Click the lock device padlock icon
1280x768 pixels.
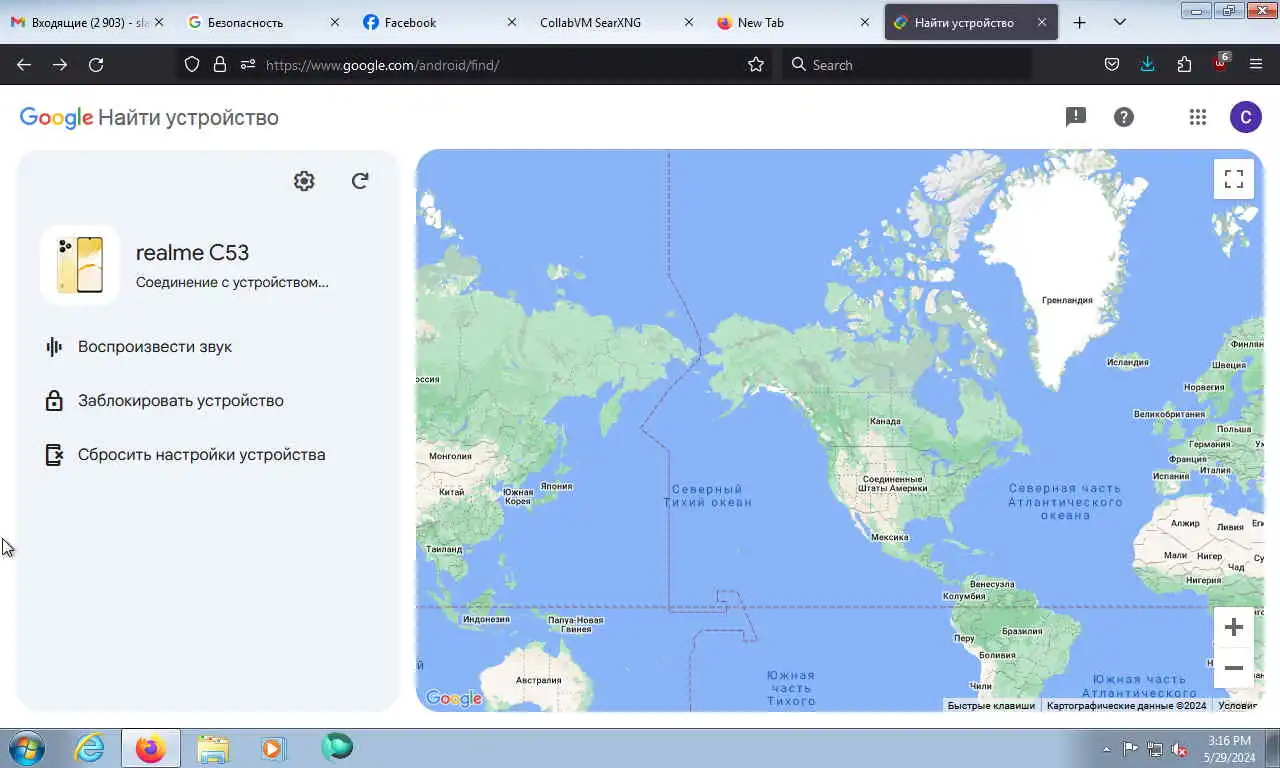[x=54, y=401]
